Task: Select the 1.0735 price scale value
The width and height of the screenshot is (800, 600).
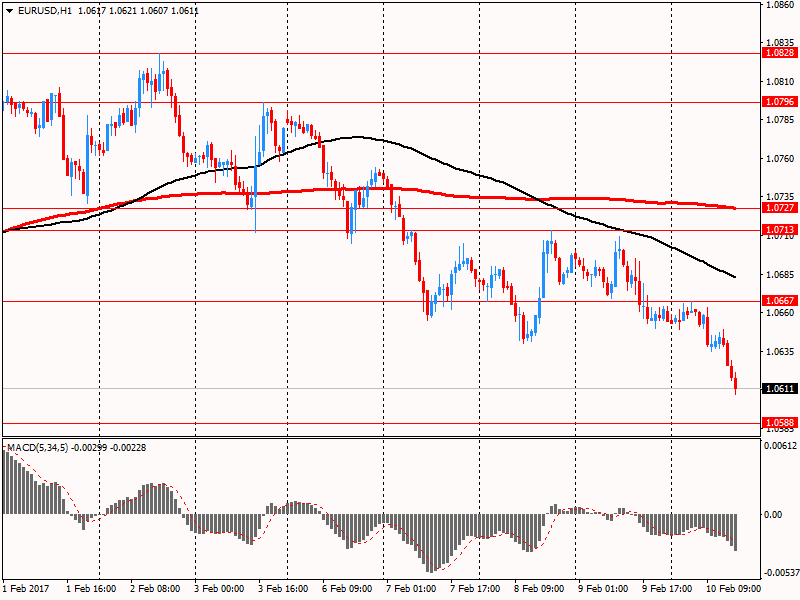Action: point(780,196)
